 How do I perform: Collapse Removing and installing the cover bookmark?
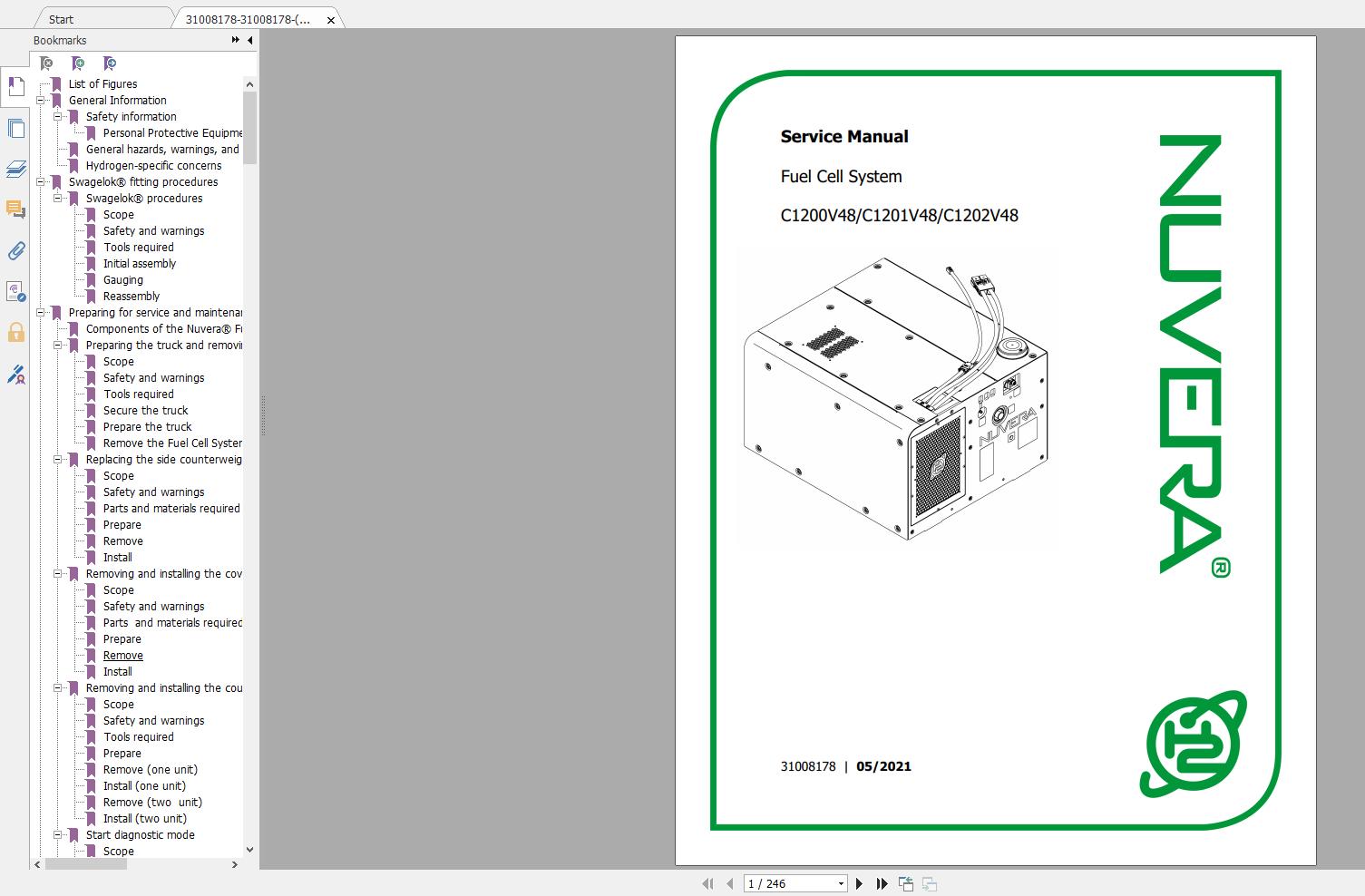coord(58,574)
